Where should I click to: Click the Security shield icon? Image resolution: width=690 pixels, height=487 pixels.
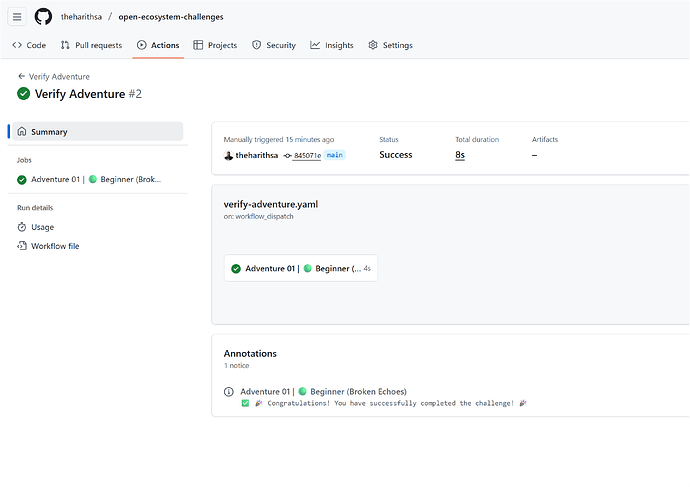257,45
